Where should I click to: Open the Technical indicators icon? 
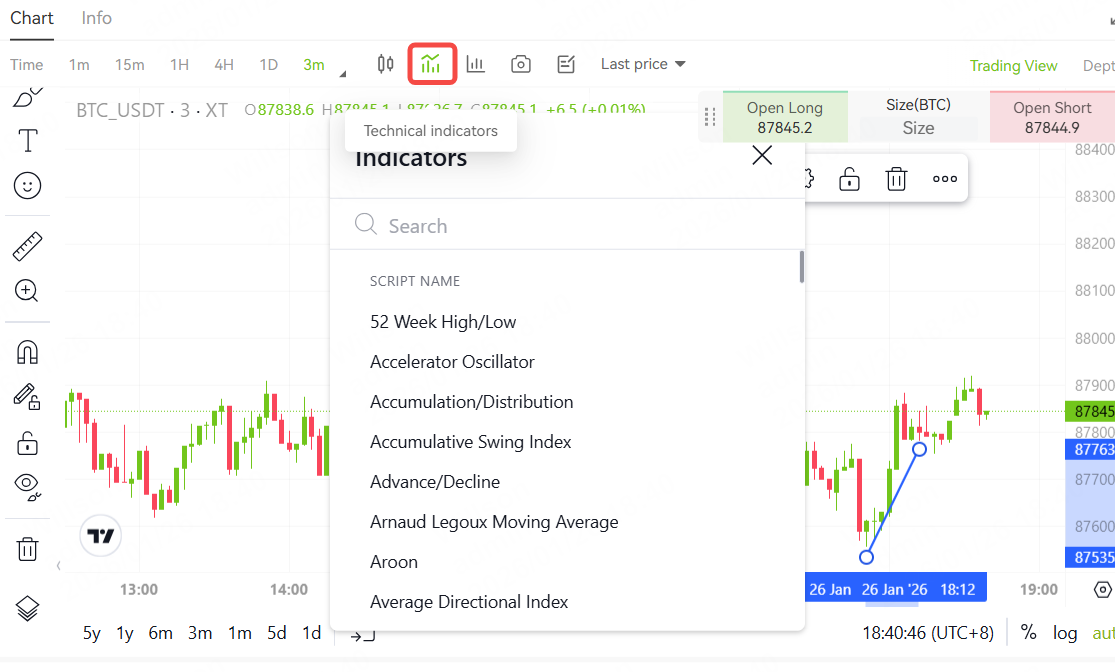coord(431,64)
